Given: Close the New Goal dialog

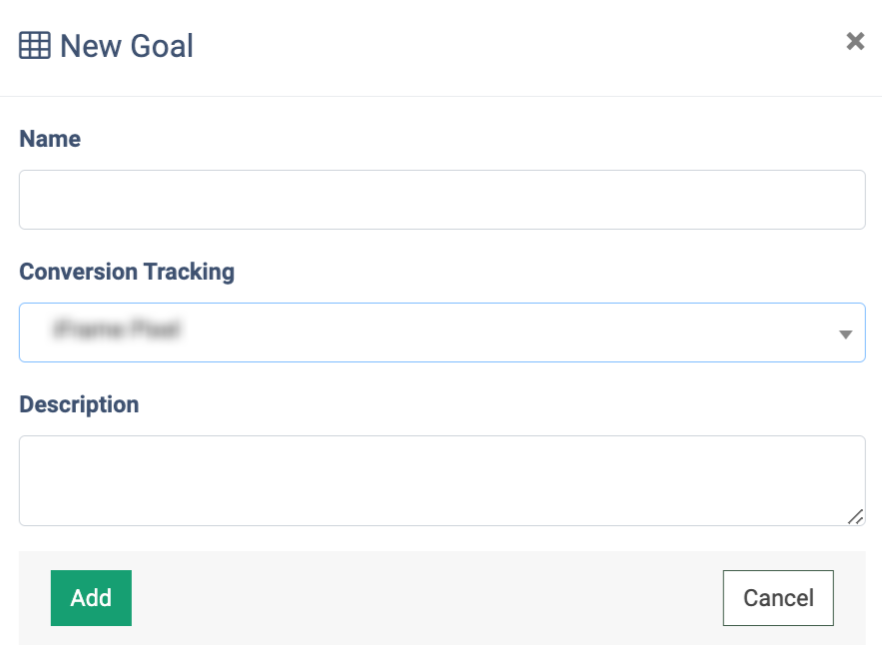Looking at the screenshot, I should point(855,41).
